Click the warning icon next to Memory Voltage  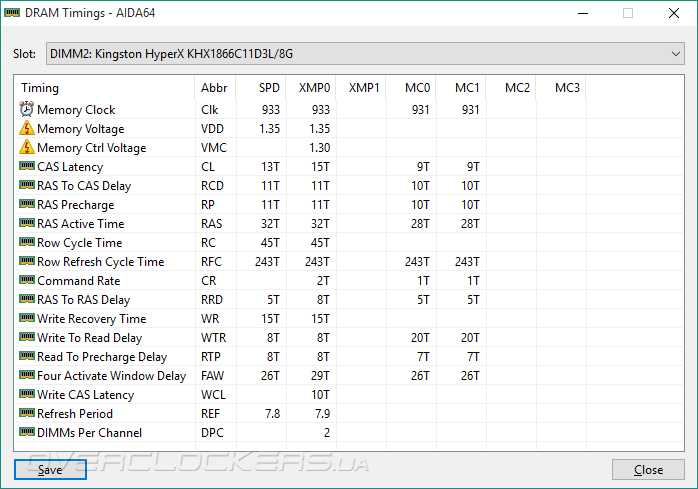click(26, 129)
